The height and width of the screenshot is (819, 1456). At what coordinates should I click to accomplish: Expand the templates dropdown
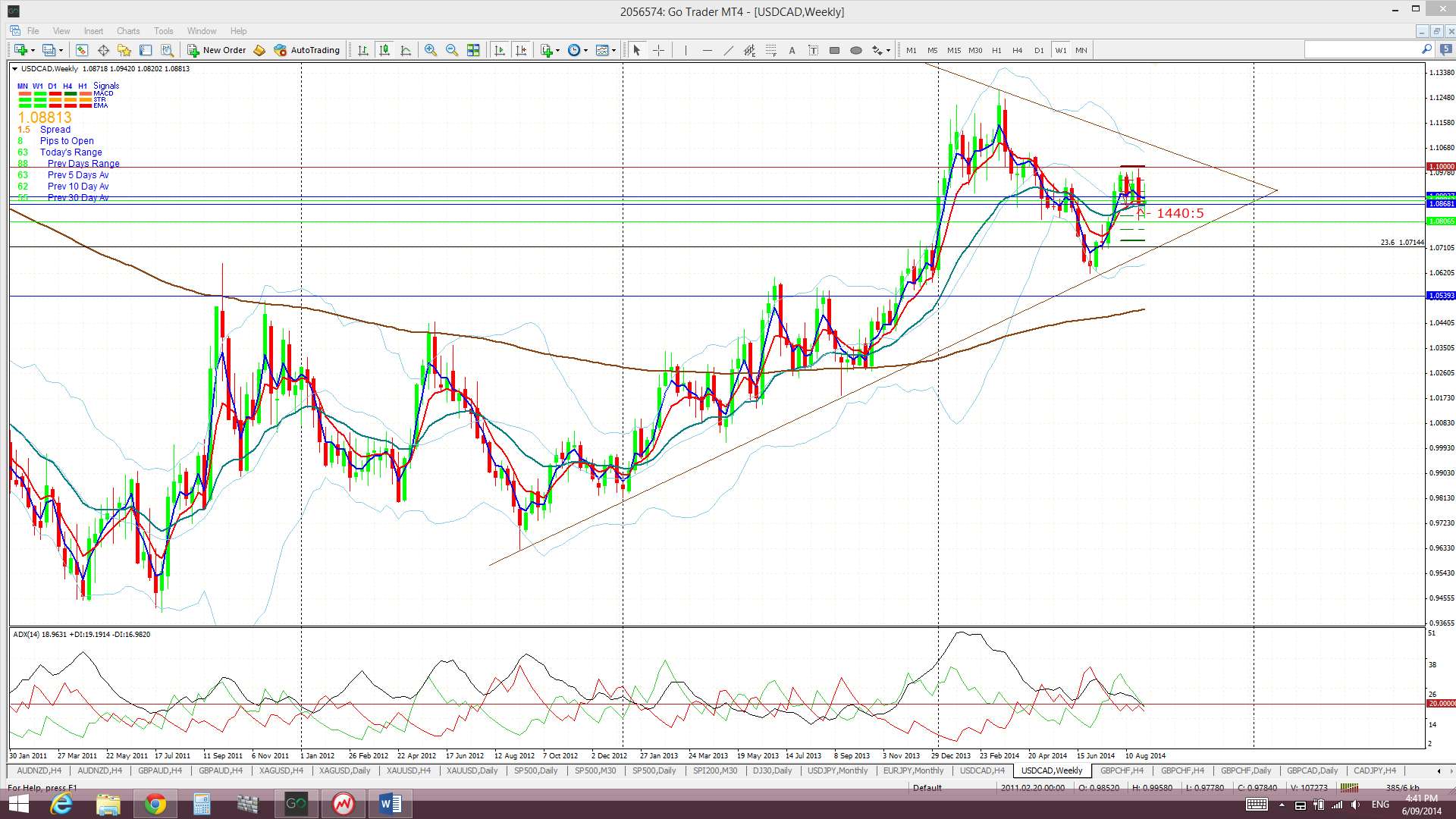613,50
